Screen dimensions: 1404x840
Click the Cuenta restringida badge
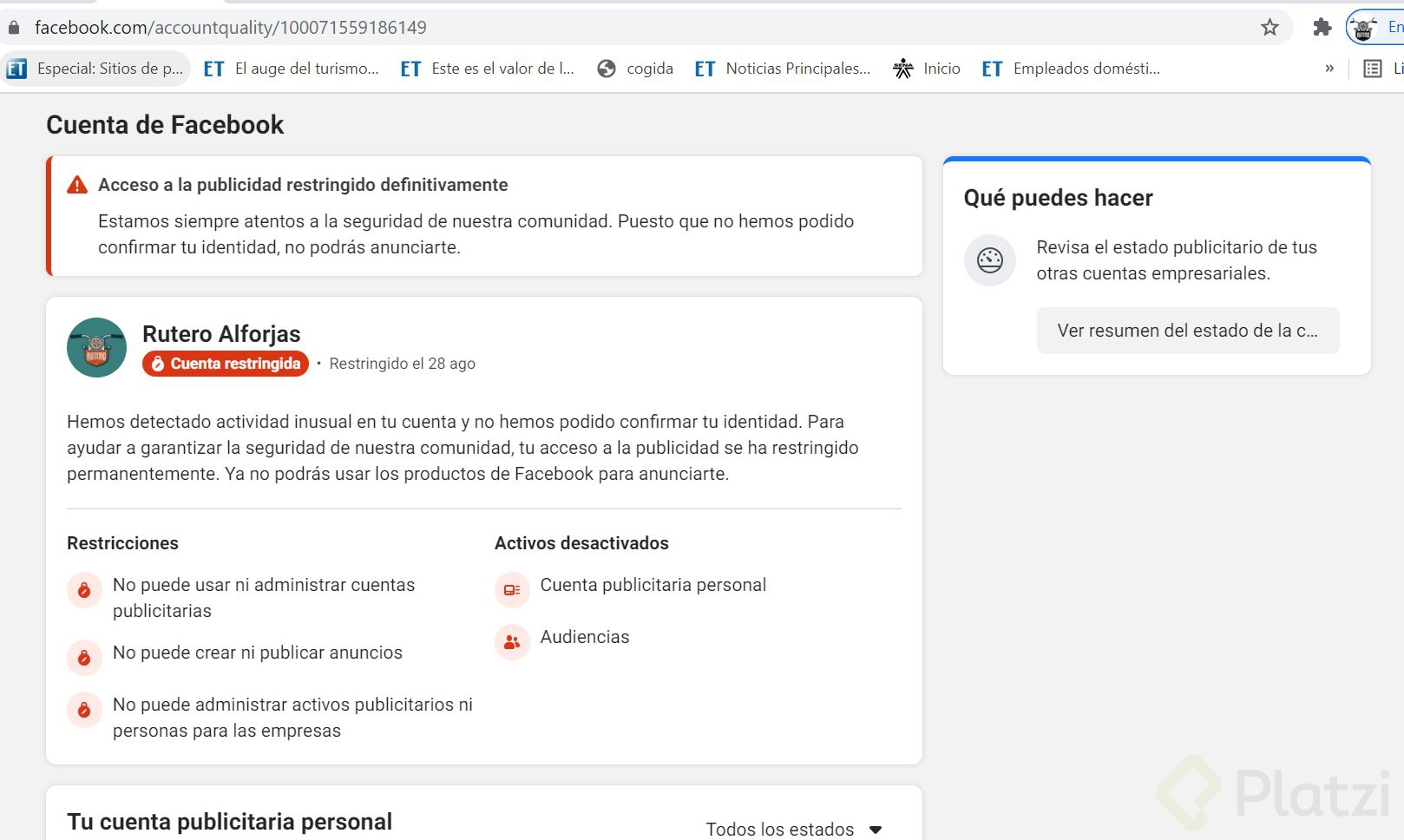225,364
